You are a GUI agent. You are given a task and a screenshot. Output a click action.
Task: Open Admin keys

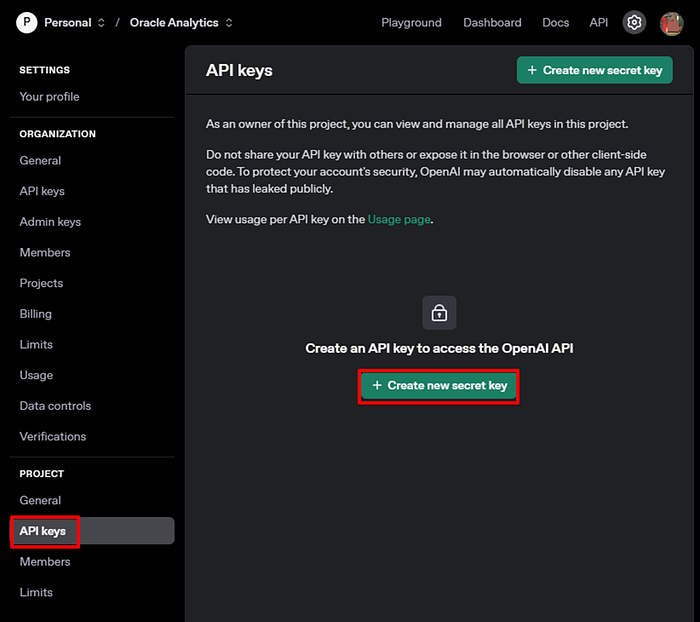[50, 222]
